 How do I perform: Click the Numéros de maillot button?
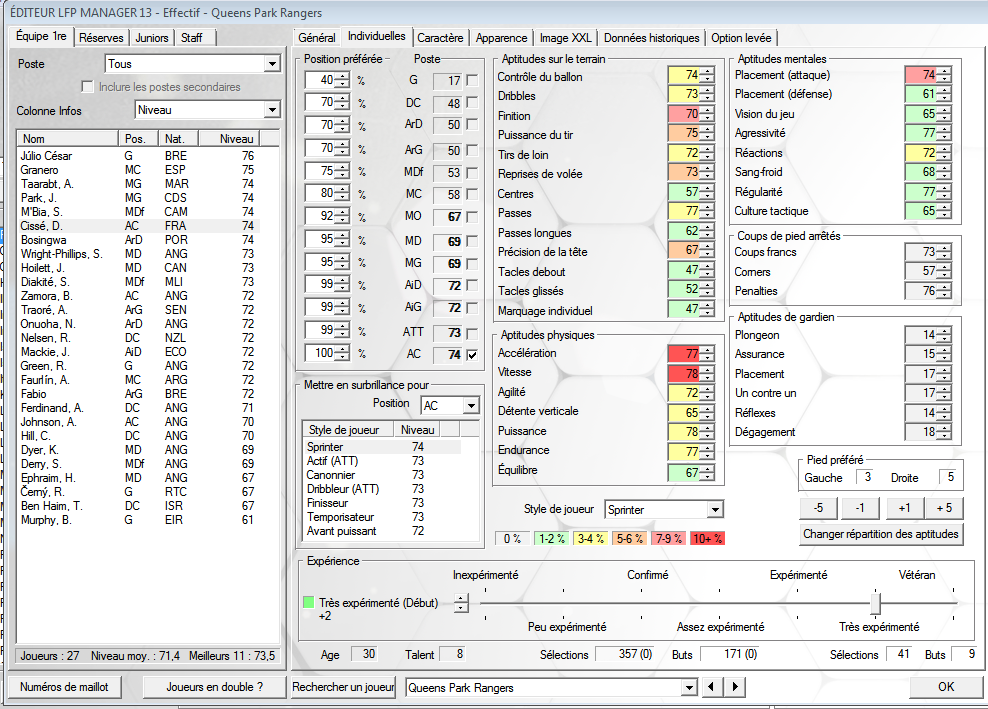[x=64, y=687]
